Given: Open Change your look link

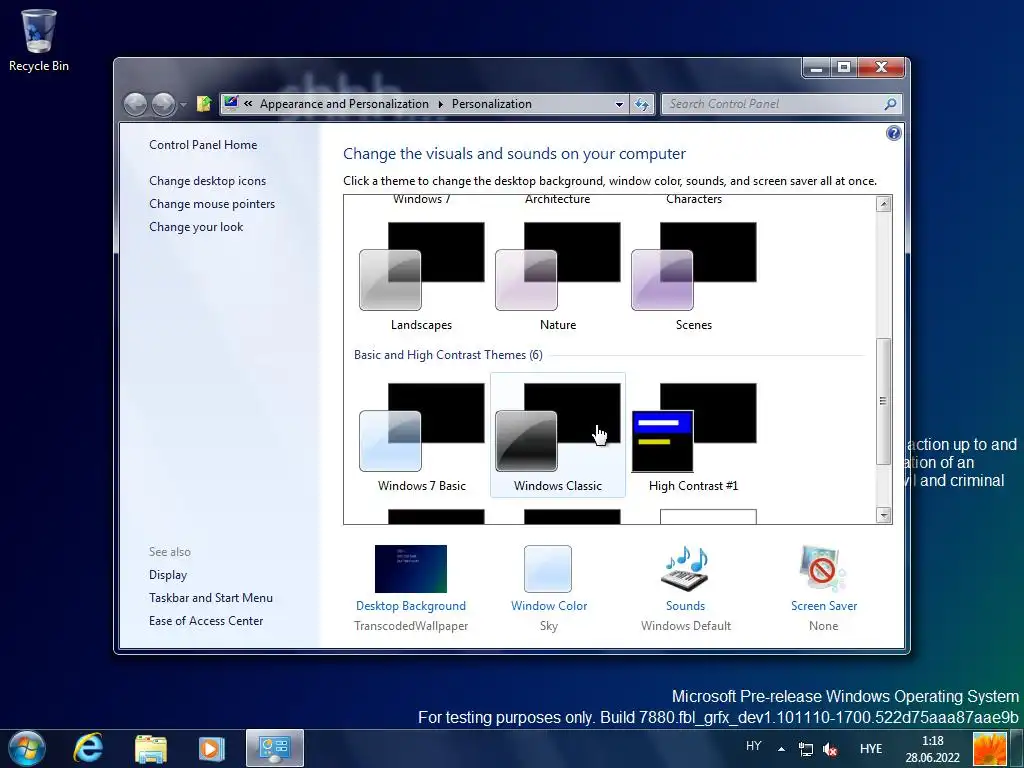Looking at the screenshot, I should 196,227.
